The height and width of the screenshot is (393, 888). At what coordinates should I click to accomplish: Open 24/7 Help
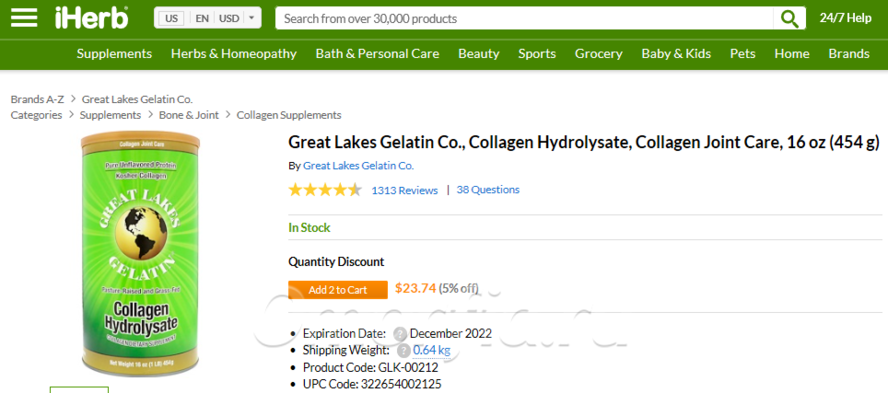845,18
